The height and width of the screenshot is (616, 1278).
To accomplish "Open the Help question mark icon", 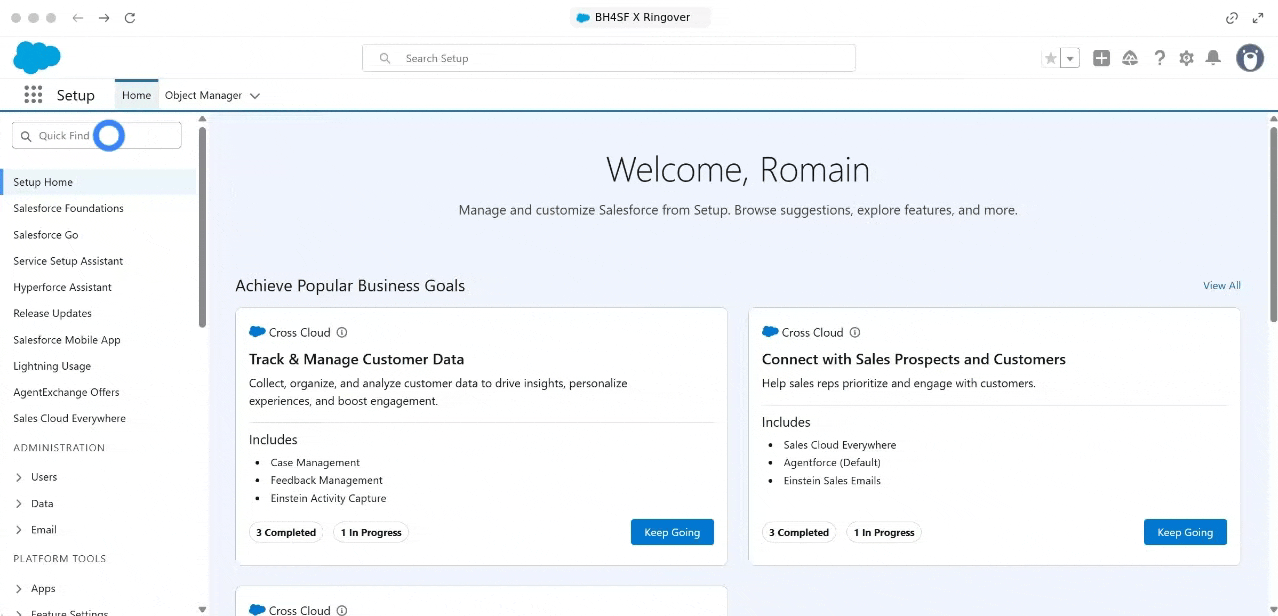I will pyautogui.click(x=1159, y=58).
